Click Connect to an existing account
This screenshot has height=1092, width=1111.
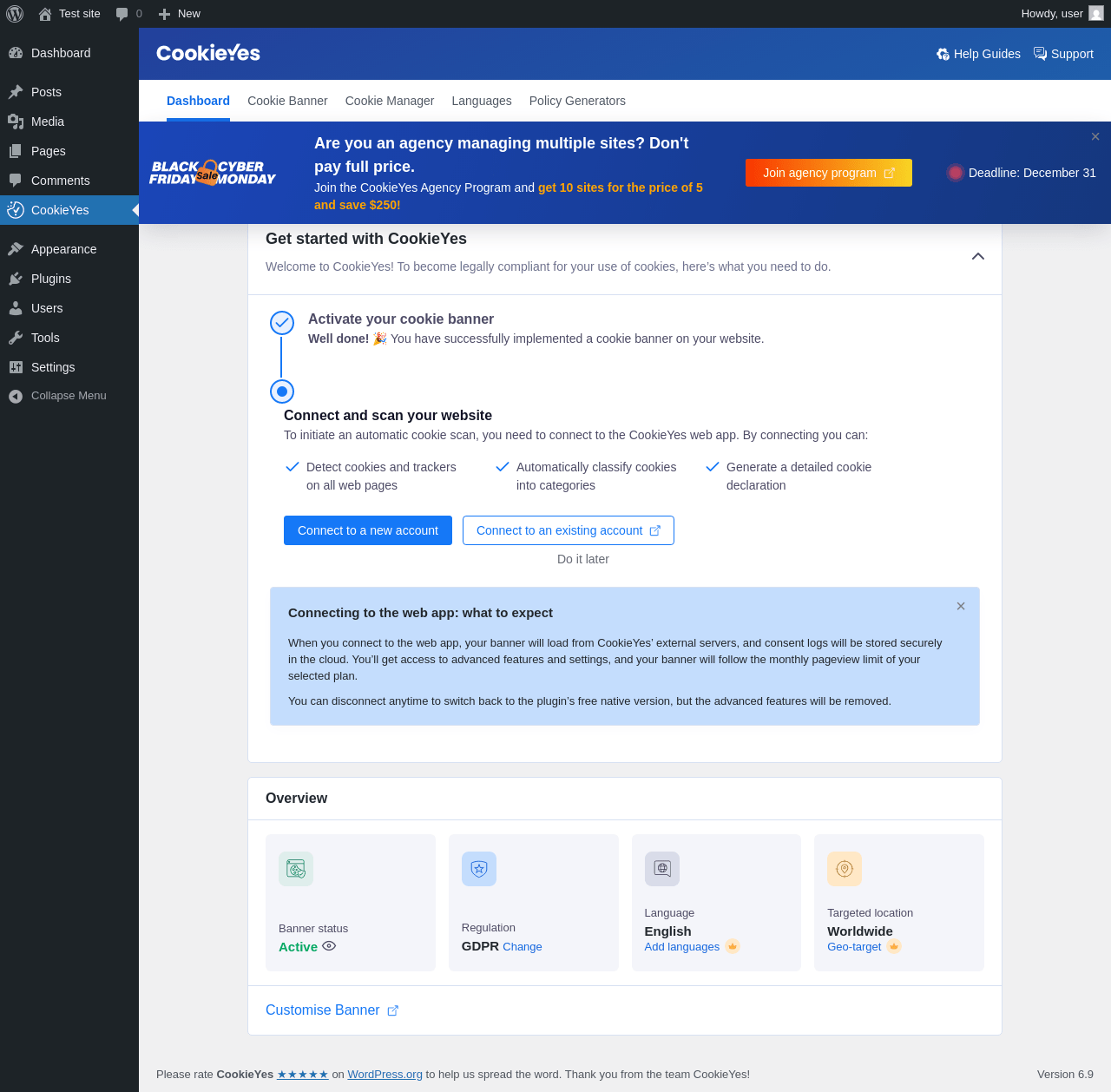(x=569, y=530)
